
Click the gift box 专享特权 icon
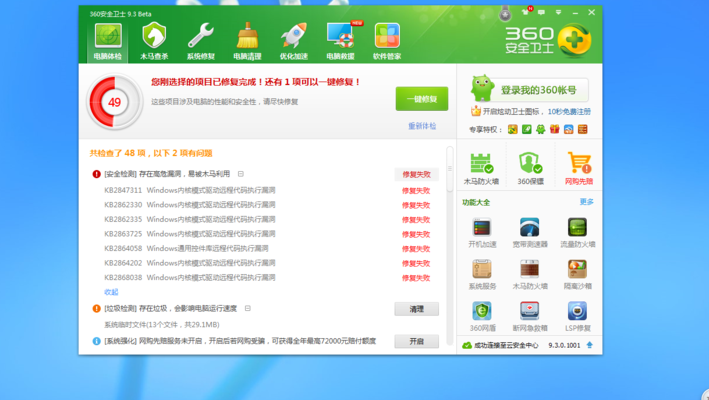554,129
